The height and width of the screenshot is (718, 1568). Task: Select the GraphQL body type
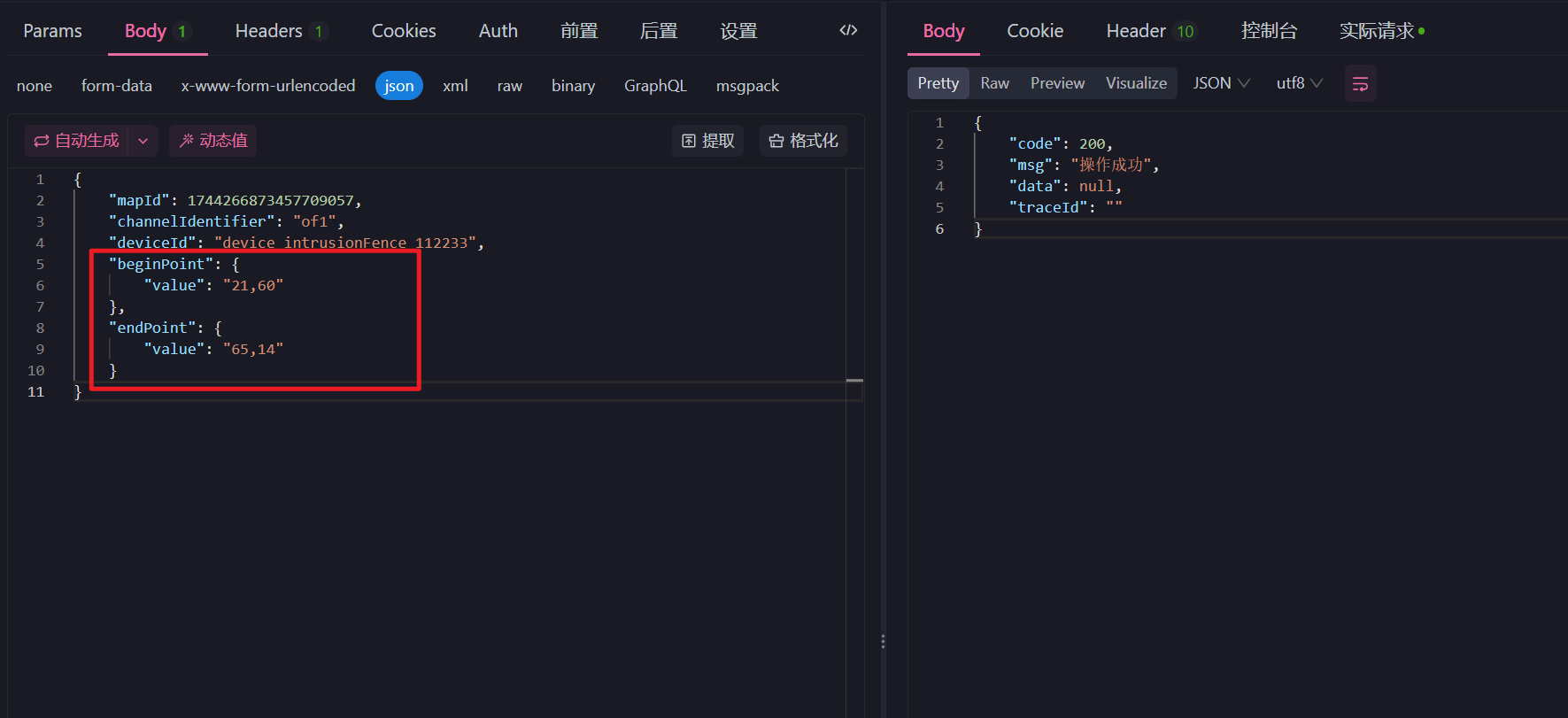(655, 86)
